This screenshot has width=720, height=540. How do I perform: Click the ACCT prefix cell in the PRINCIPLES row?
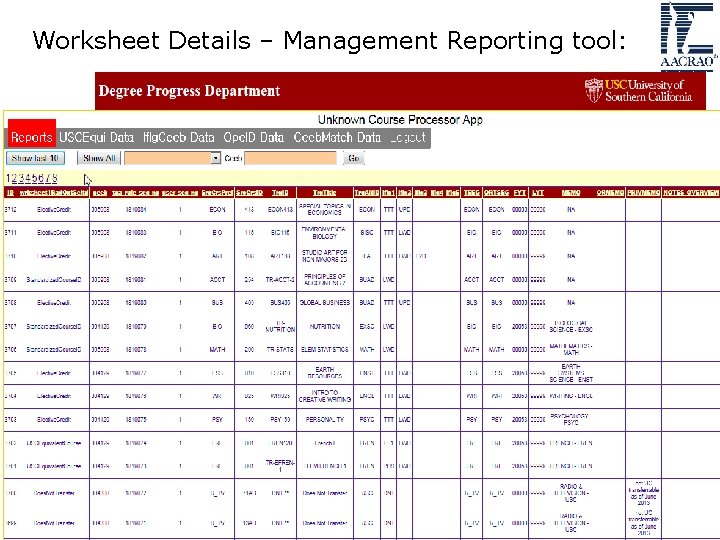(x=217, y=280)
